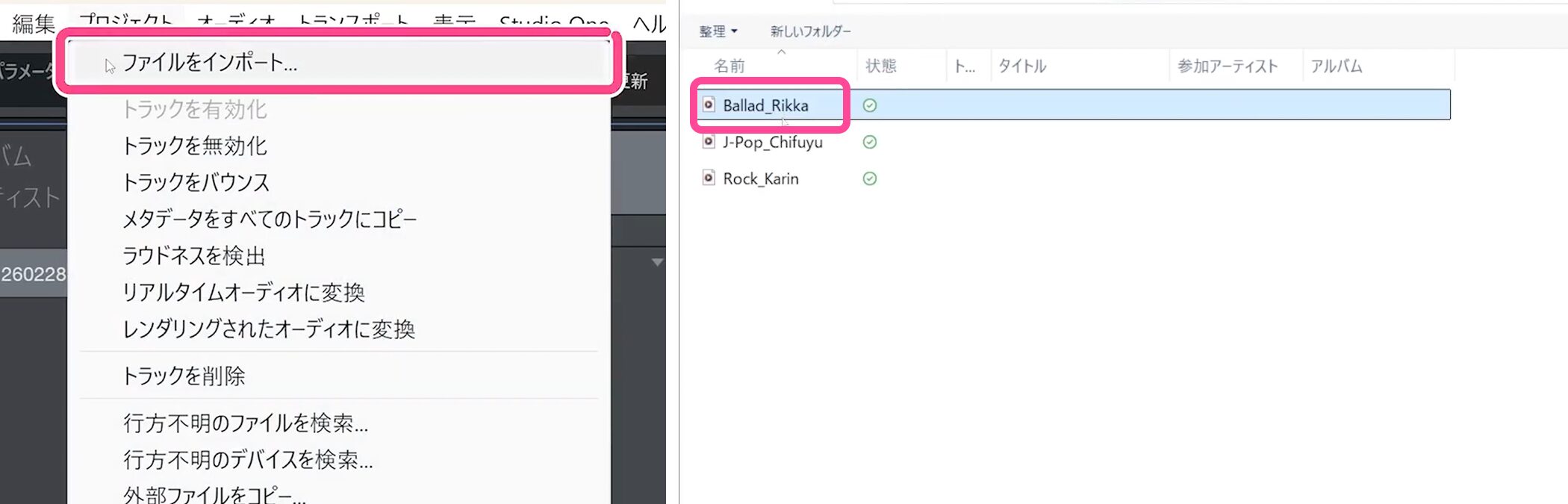Screen dimensions: 1568x504
Task: Click the J-Pop_Chifuyu audio file icon
Action: click(x=709, y=141)
